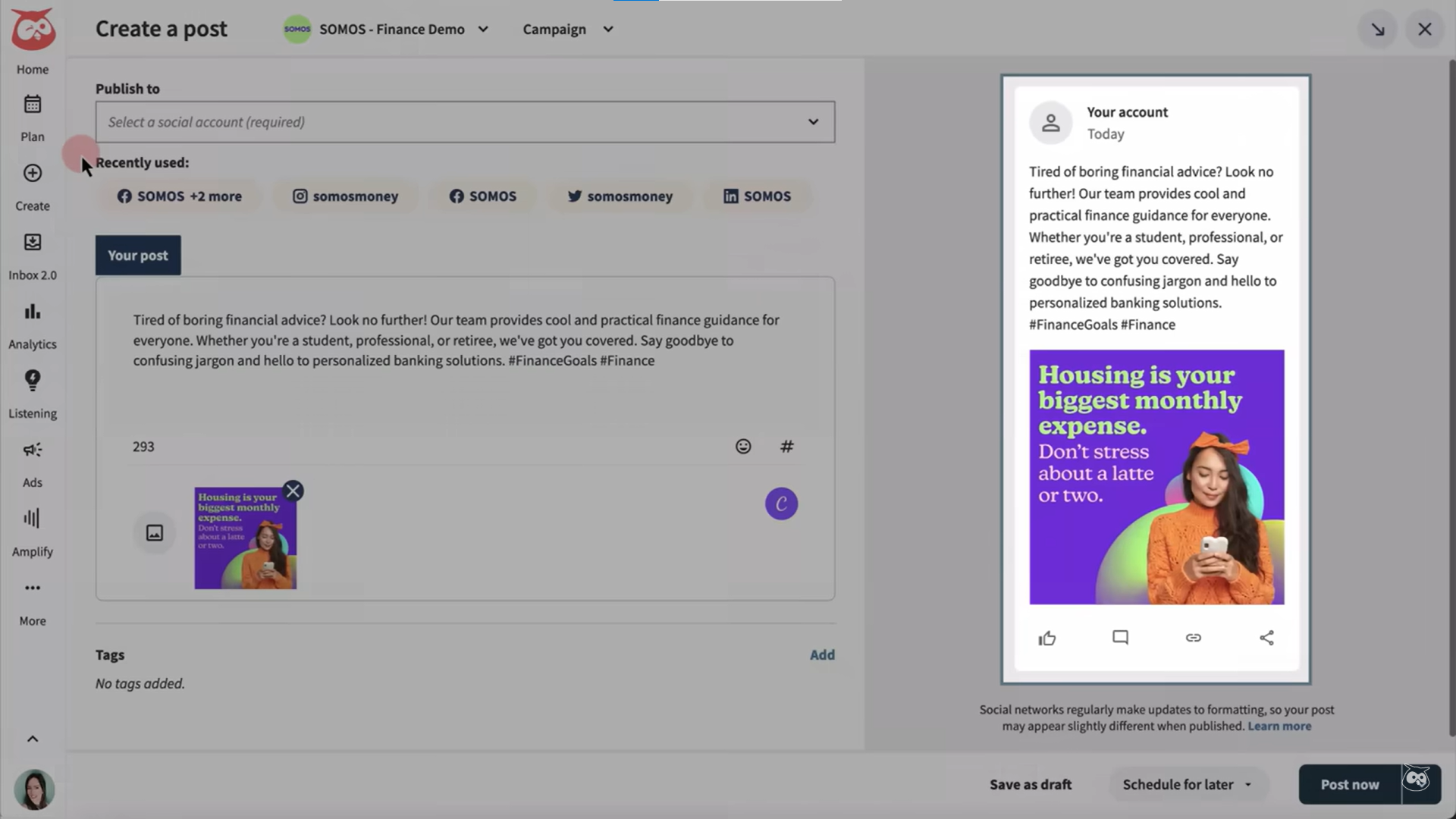
Task: Click the preview post image
Action: tap(1156, 477)
